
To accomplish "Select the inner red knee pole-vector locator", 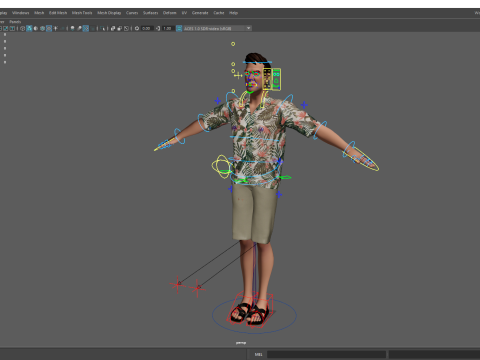I will tap(198, 288).
